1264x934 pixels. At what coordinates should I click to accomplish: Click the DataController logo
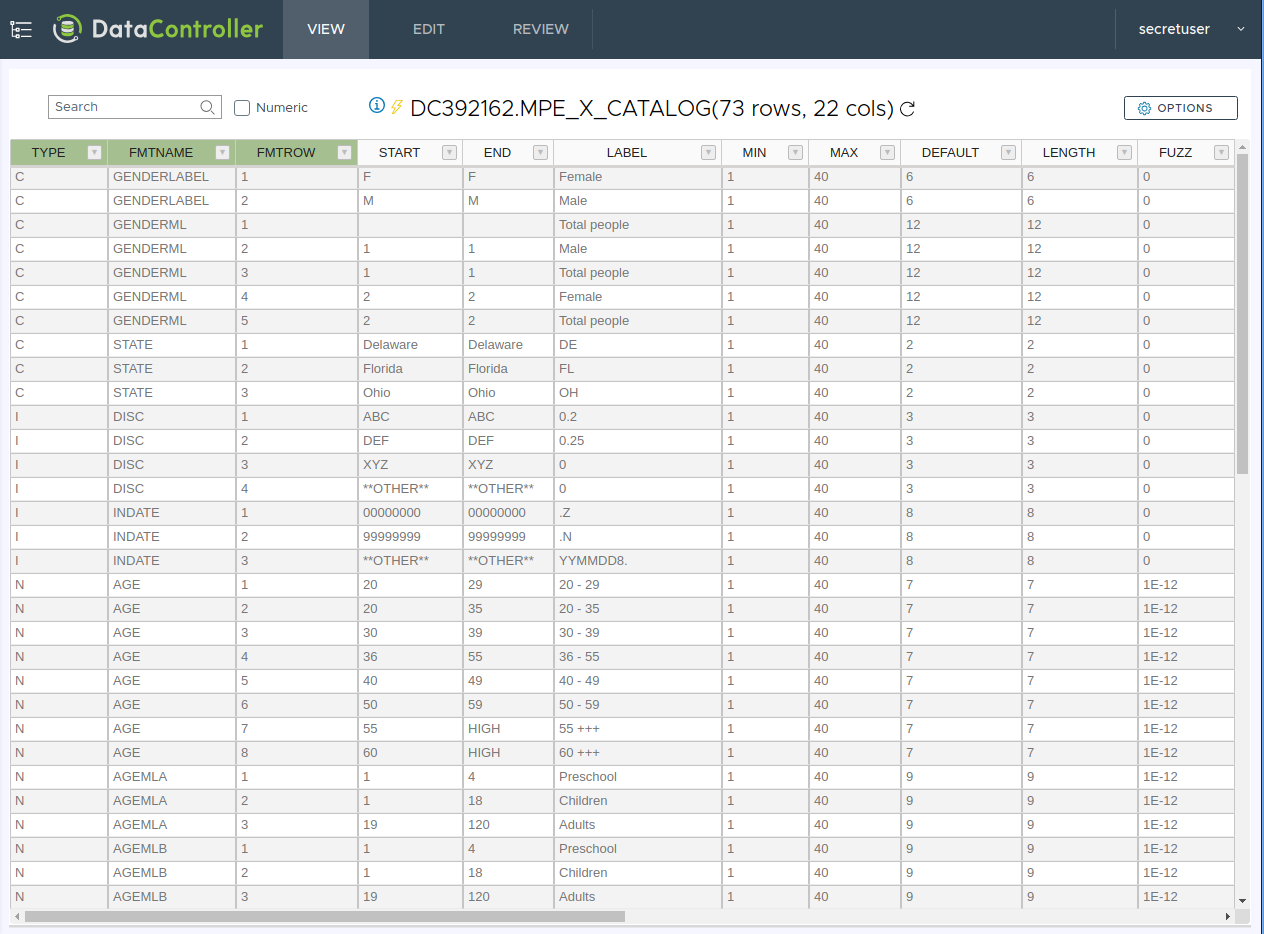pyautogui.click(x=158, y=29)
